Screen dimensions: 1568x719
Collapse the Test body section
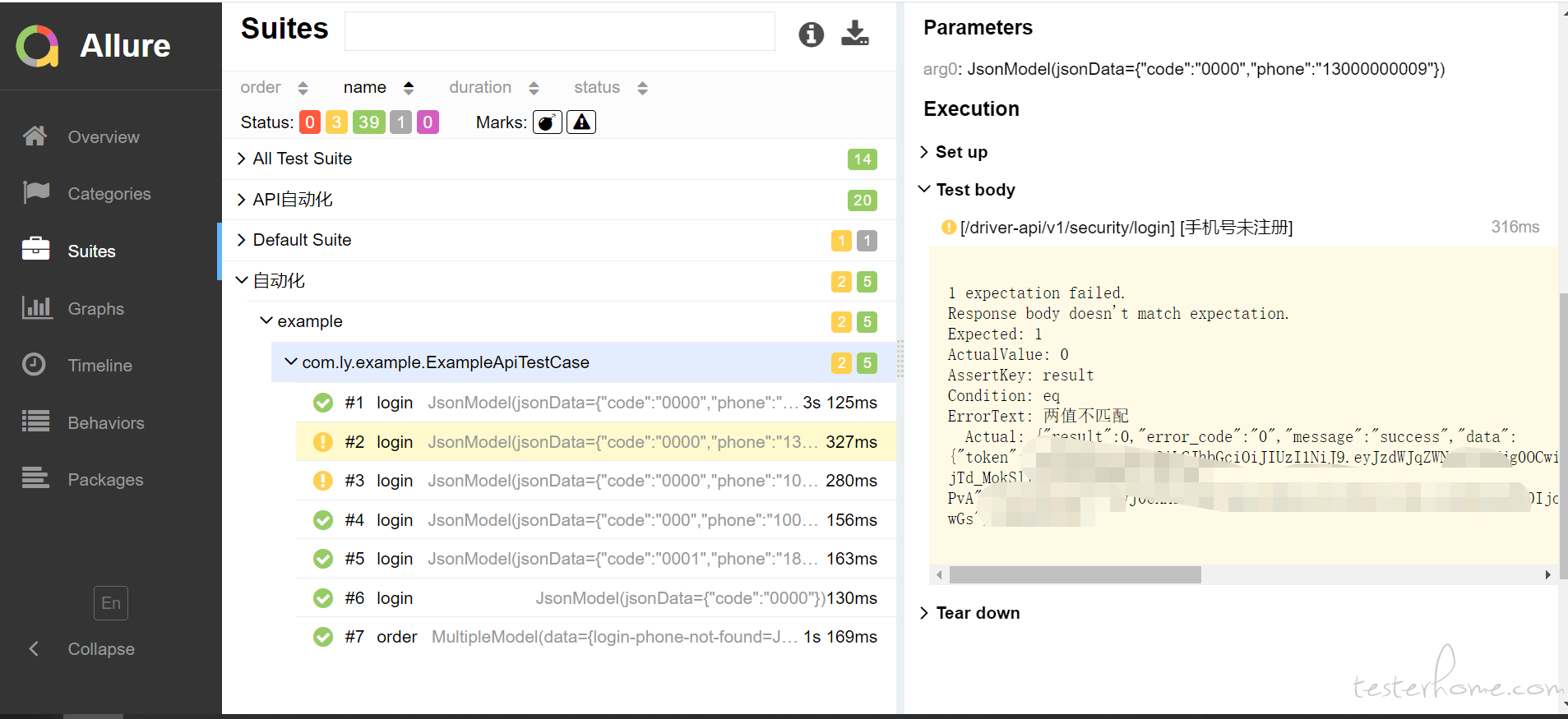pyautogui.click(x=967, y=190)
